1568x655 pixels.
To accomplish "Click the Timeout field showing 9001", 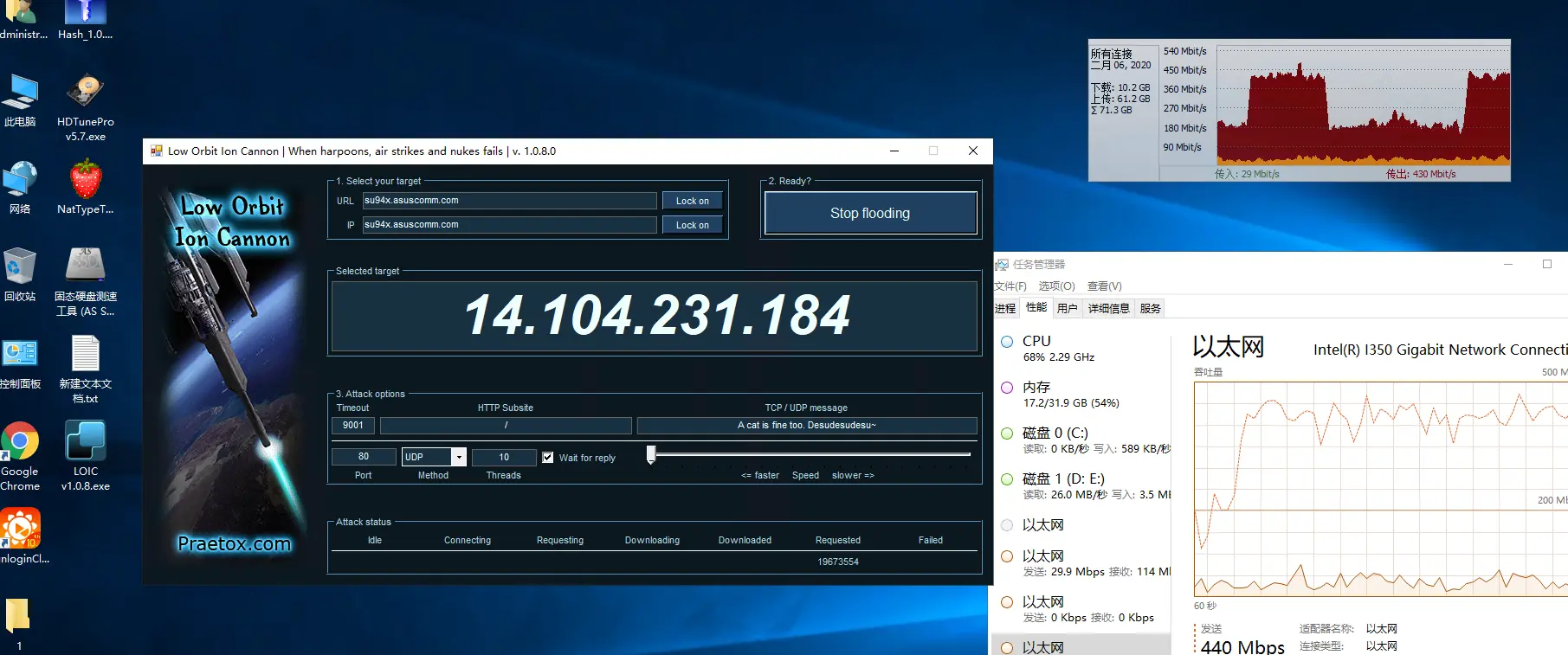I will pyautogui.click(x=353, y=426).
